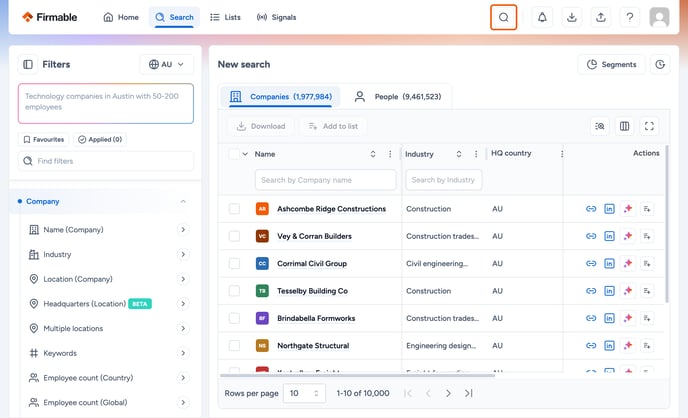Open select-all chevron dropdown
Screen dimensions: 688x418
pyautogui.click(x=245, y=154)
